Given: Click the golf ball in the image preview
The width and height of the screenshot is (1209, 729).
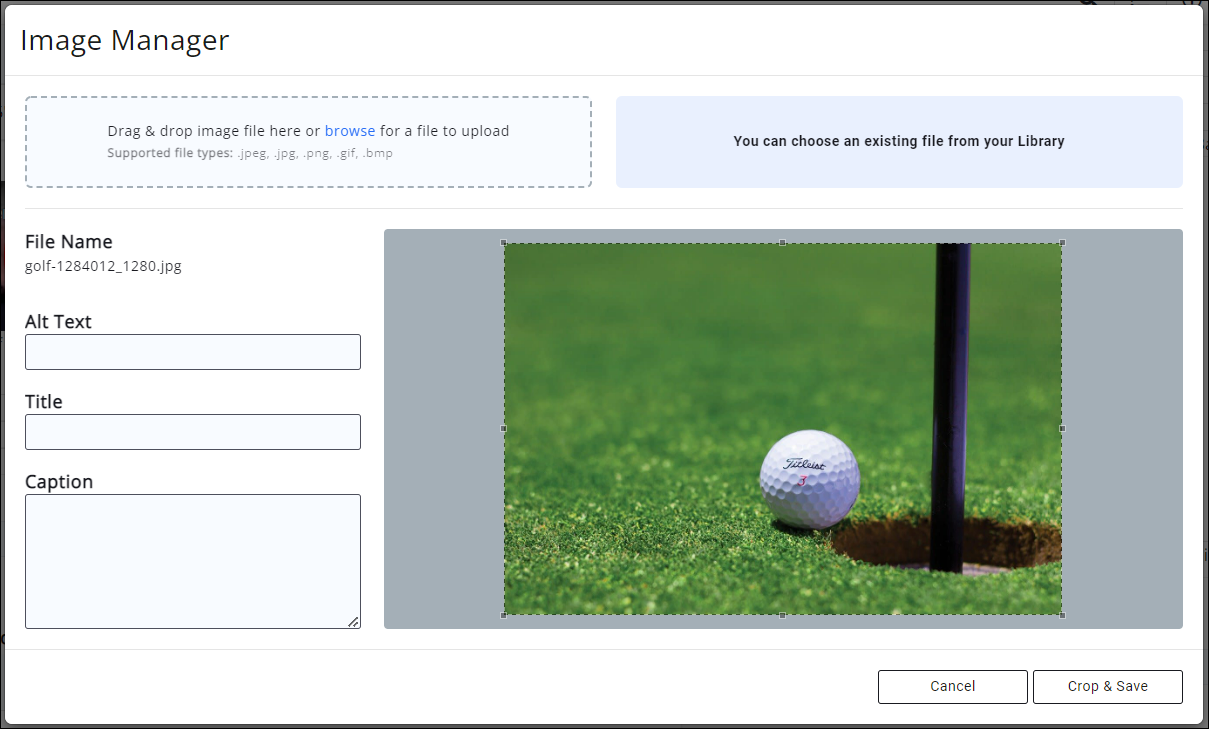Looking at the screenshot, I should (808, 480).
